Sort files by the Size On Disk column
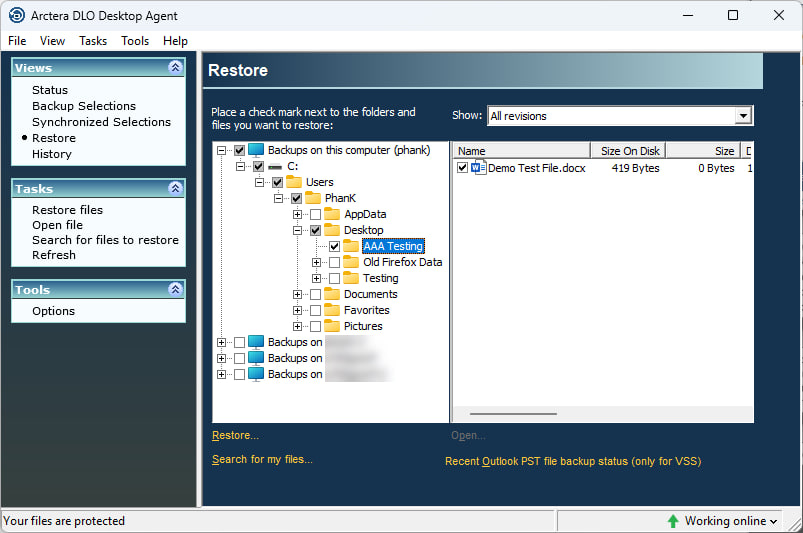803x533 pixels. click(629, 151)
